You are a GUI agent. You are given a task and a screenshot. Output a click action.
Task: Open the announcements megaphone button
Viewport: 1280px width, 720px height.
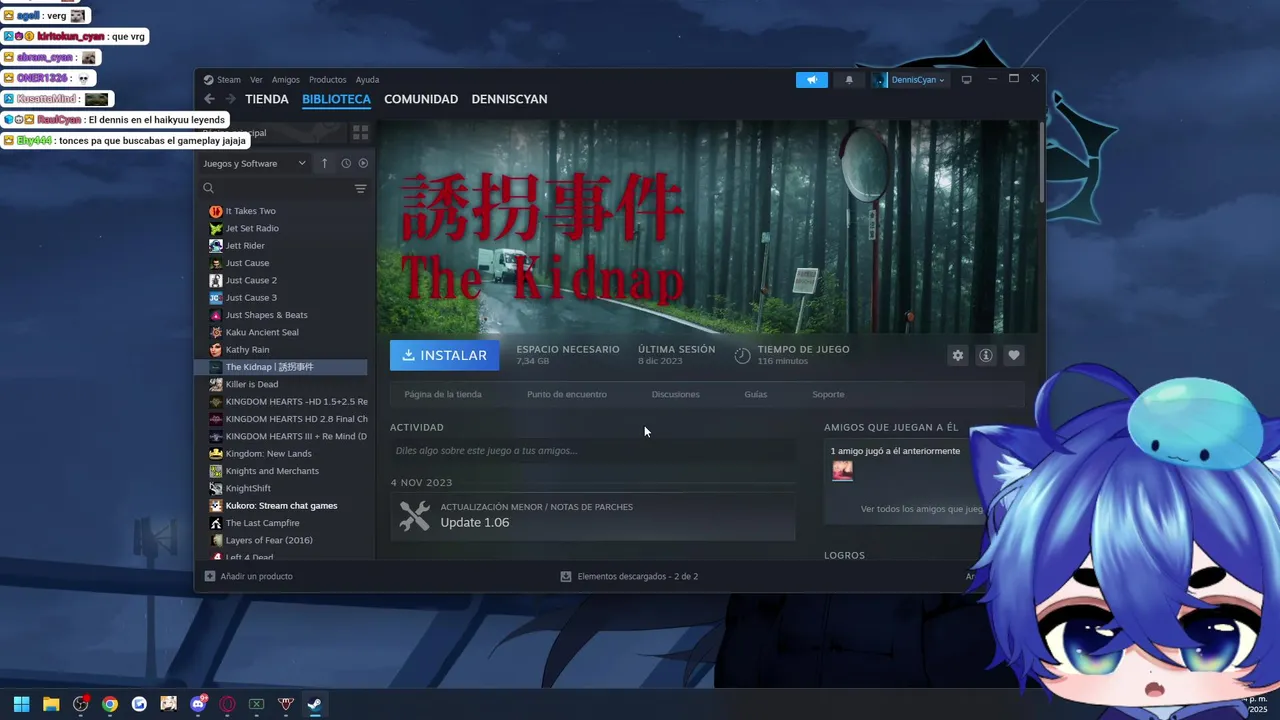(x=812, y=80)
